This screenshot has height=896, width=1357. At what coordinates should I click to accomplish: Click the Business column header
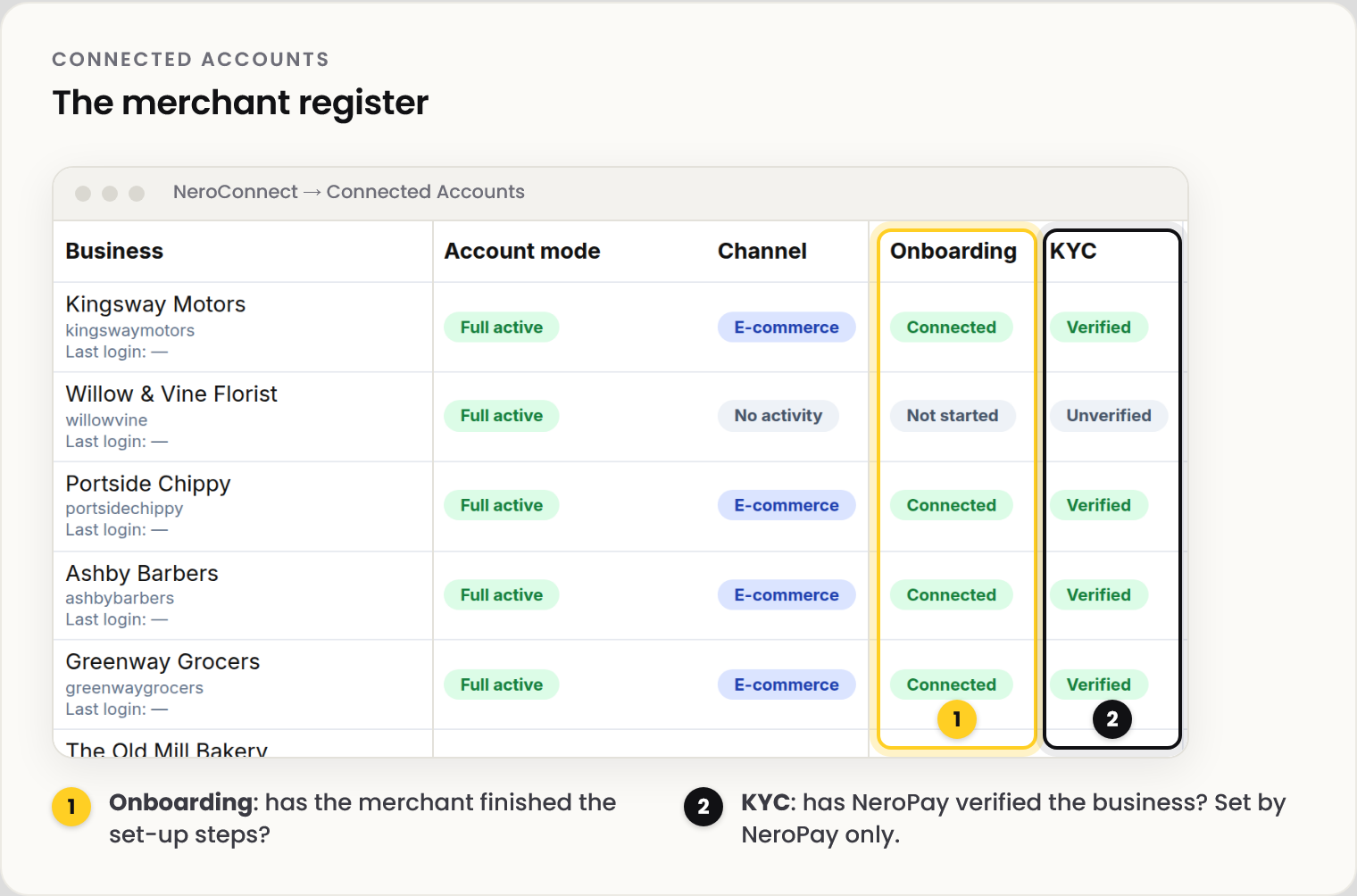(x=114, y=252)
